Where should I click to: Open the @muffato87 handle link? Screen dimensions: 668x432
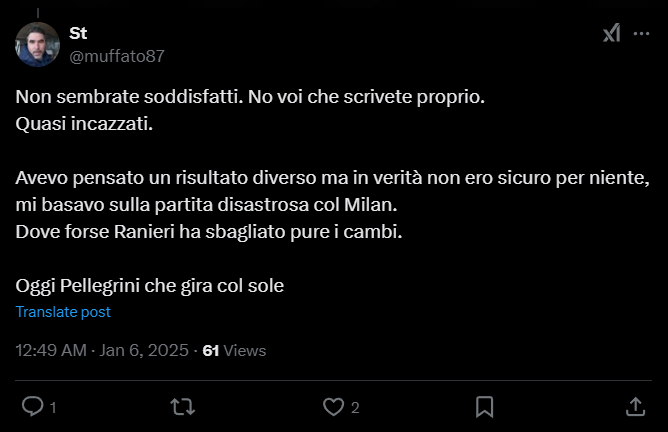[116, 55]
